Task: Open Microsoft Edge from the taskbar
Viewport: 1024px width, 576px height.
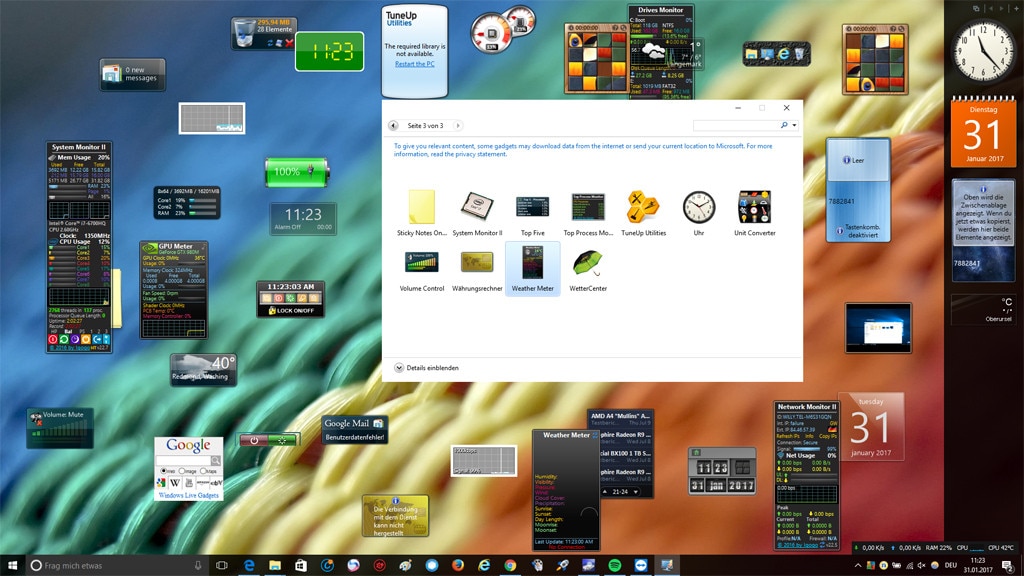Action: tap(249, 565)
